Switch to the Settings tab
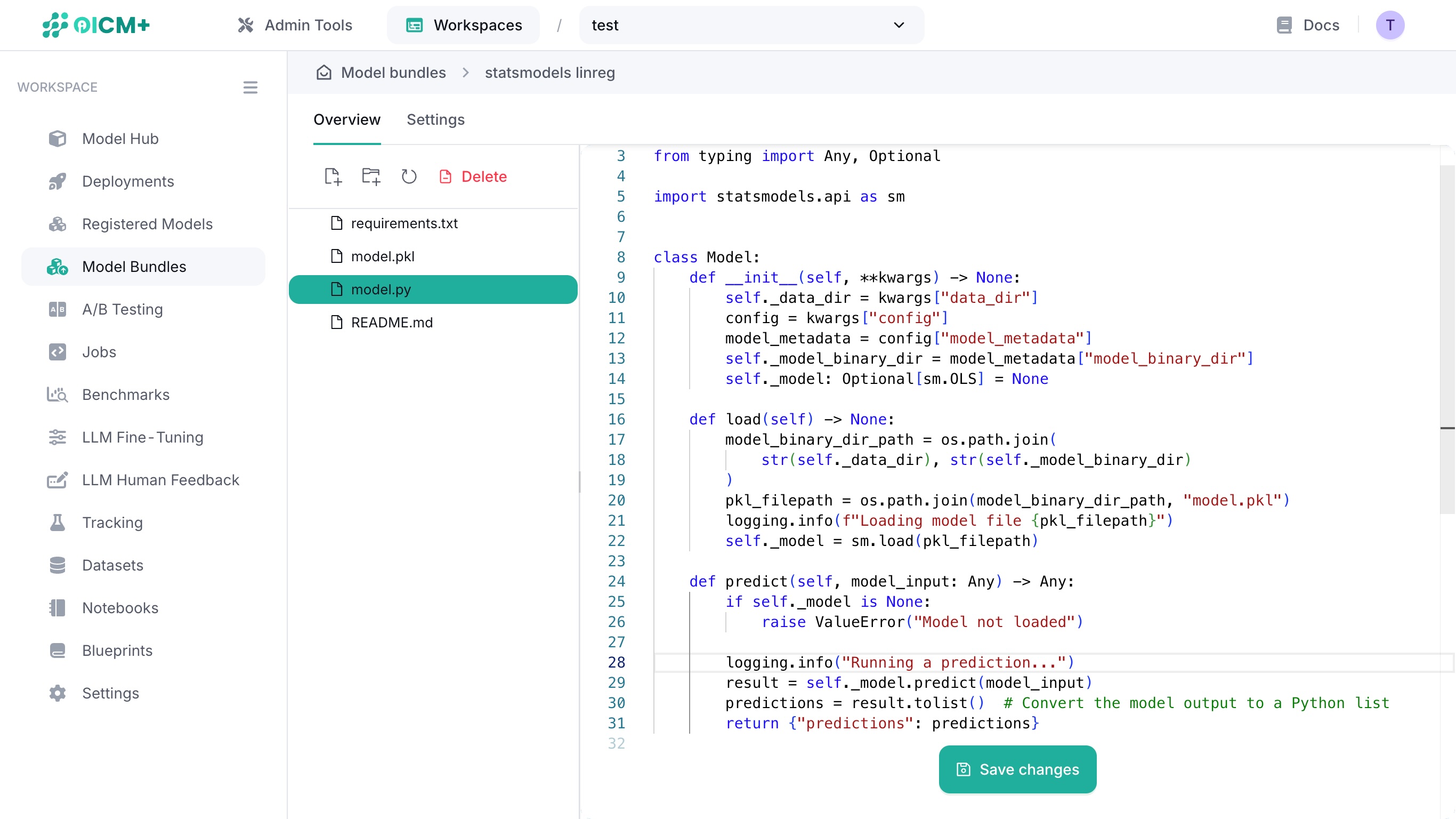 pyautogui.click(x=435, y=119)
